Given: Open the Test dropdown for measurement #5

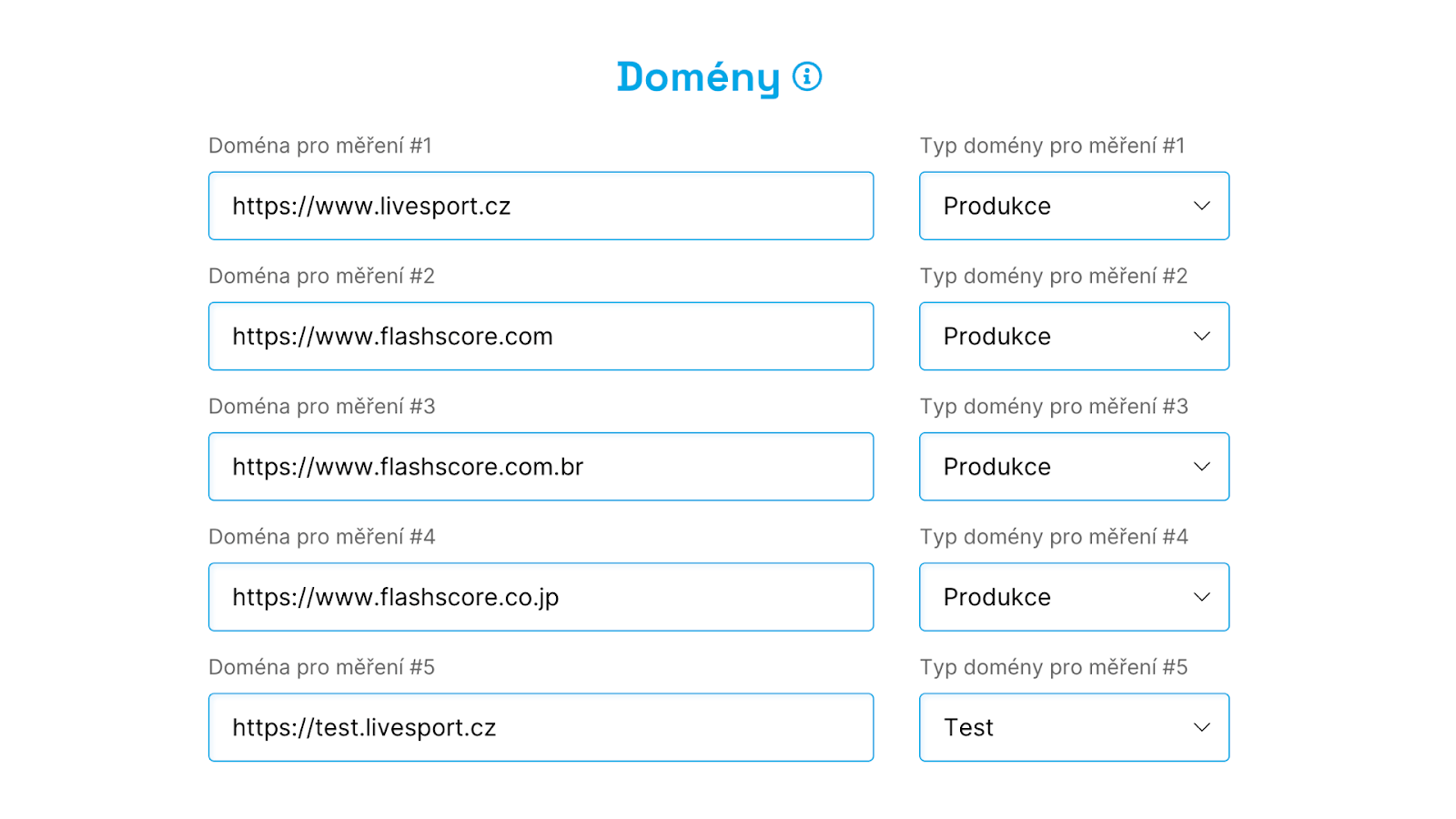Looking at the screenshot, I should coord(1074,727).
